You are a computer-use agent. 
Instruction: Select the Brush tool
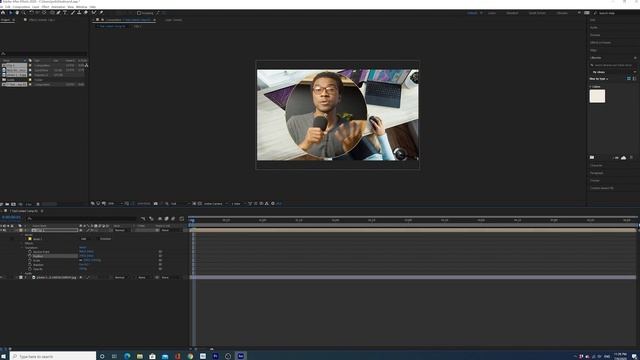tap(72, 13)
